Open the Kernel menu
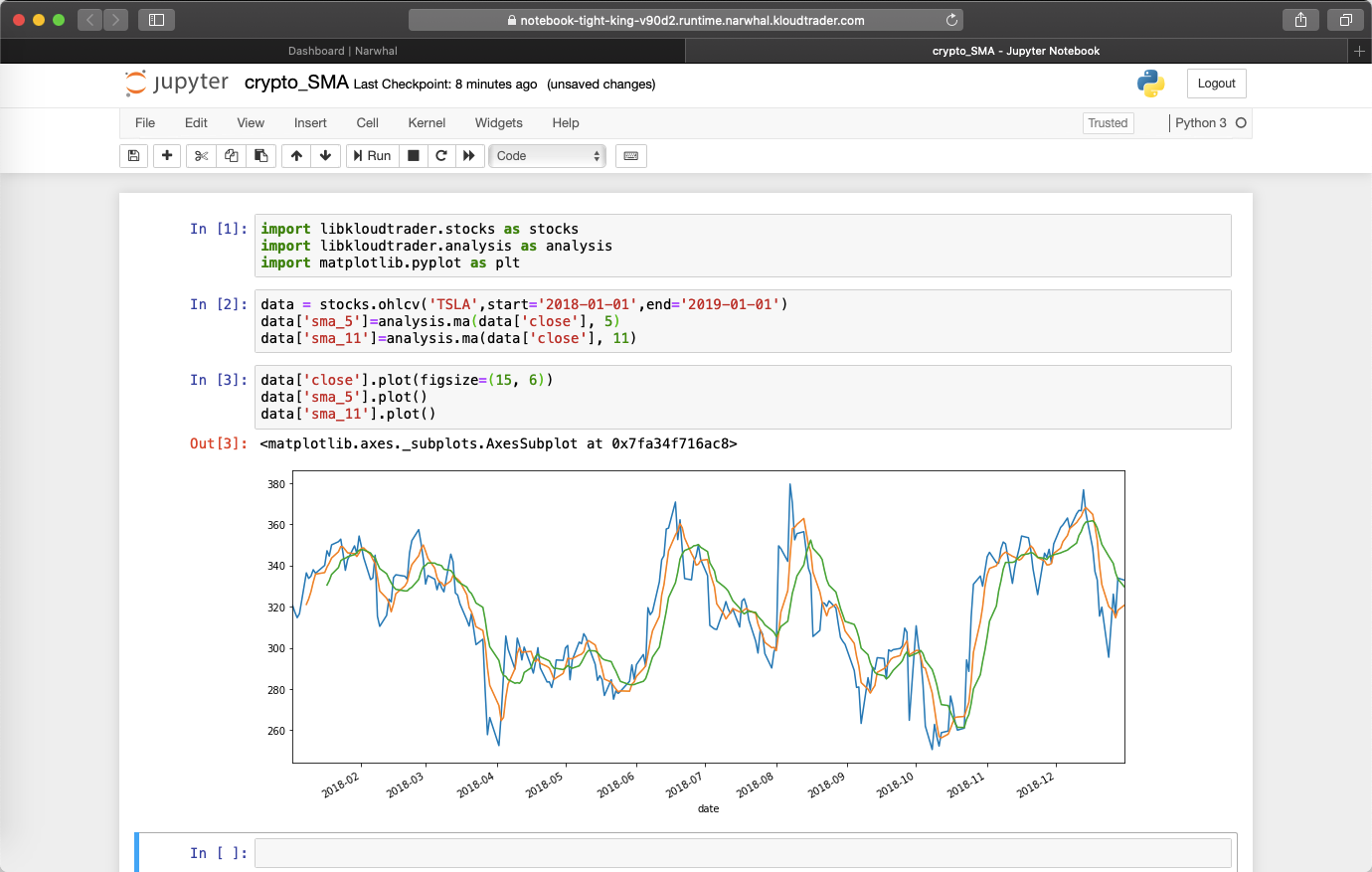 coord(427,123)
